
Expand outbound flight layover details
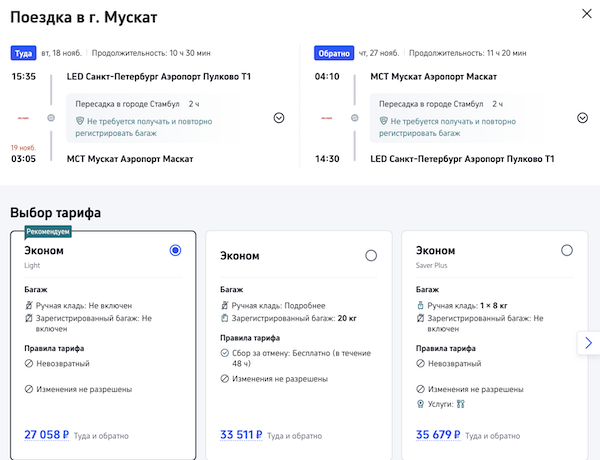point(279,117)
